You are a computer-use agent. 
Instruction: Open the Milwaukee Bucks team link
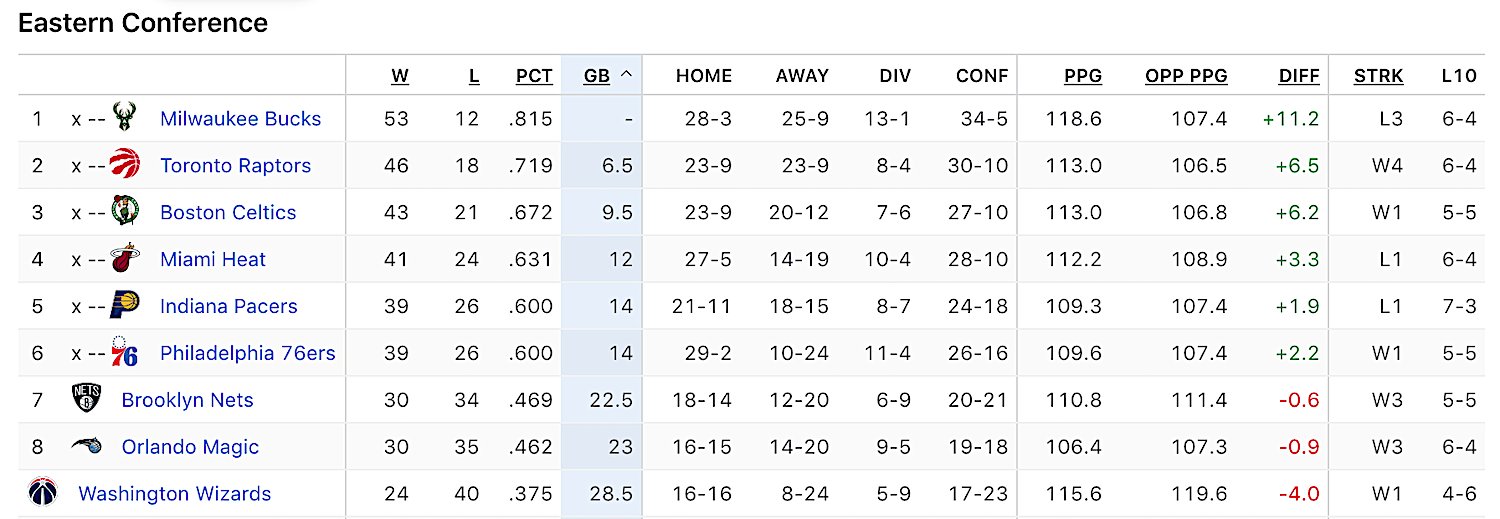tap(241, 118)
